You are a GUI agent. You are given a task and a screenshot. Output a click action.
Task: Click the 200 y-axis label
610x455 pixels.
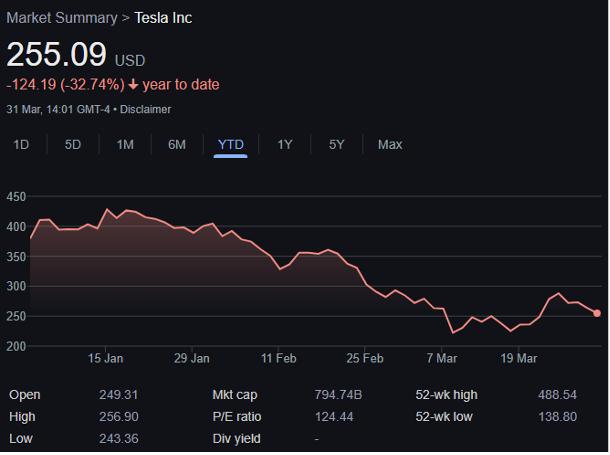(x=16, y=346)
